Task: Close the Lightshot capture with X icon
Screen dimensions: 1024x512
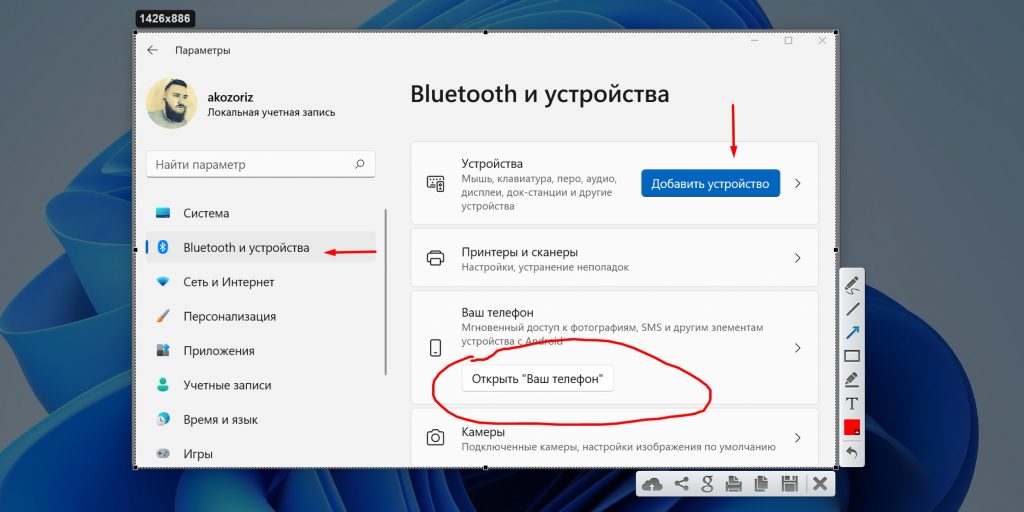Action: [x=820, y=484]
